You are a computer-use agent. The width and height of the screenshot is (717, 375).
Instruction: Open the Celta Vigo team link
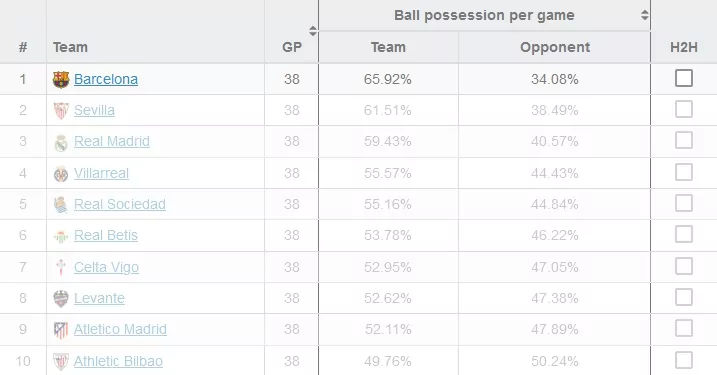pos(107,267)
